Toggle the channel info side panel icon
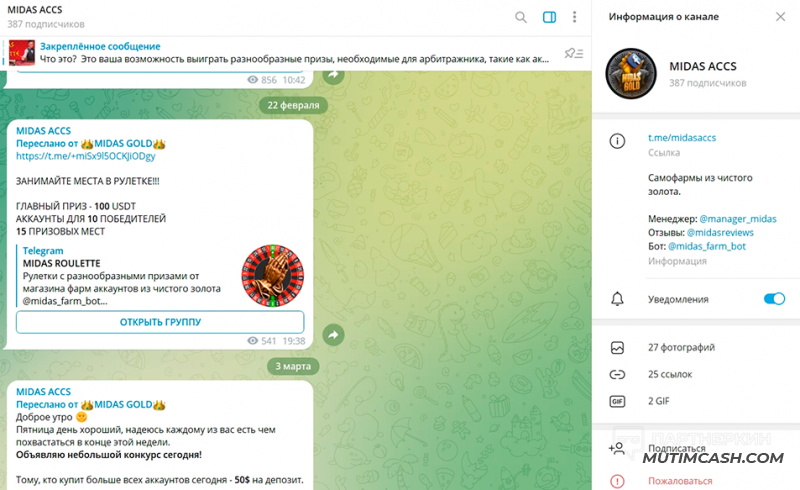 coord(549,17)
